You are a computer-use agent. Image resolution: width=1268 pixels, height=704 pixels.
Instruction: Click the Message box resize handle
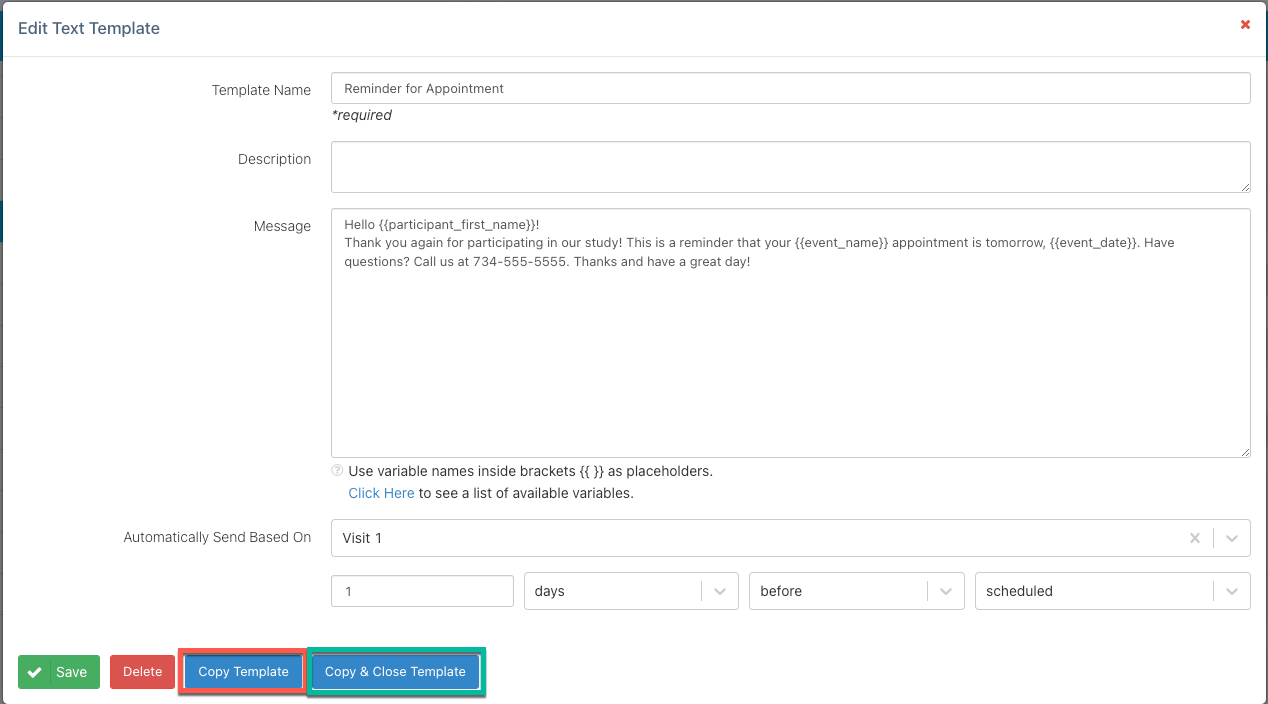(1244, 452)
